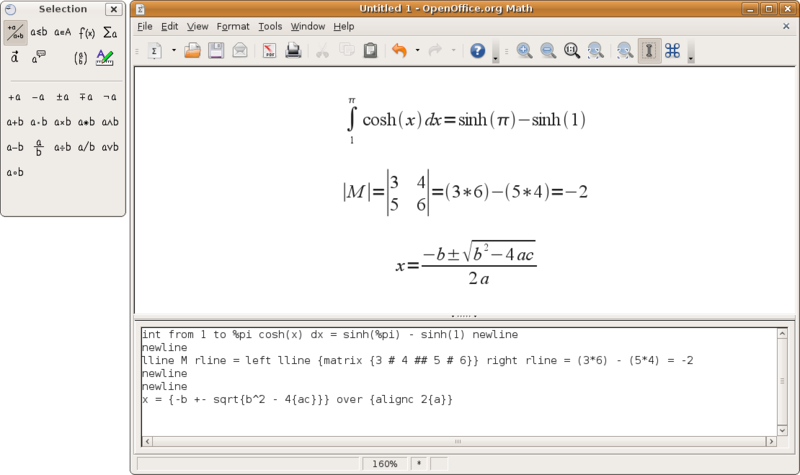Screen dimensions: 800x475
Task: Expand the Undo history dropdown
Action: coord(417,51)
